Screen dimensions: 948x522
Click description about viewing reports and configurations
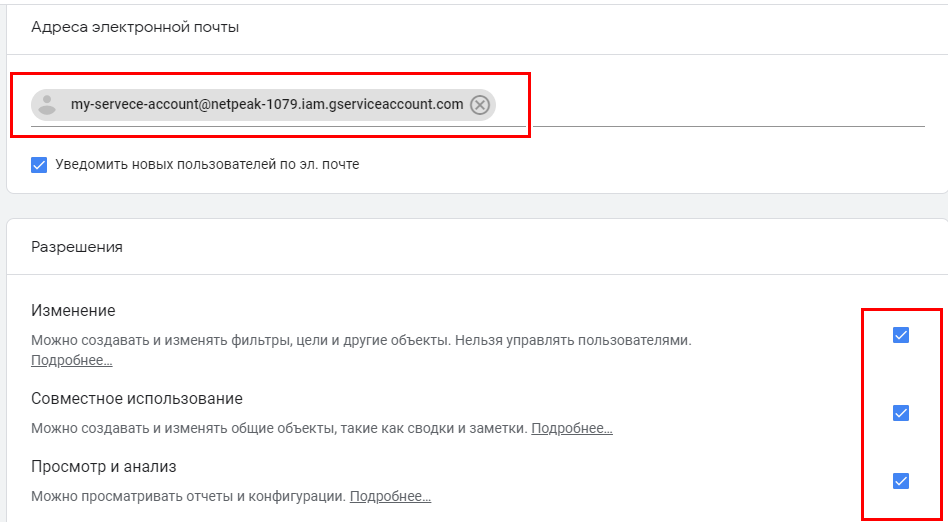coord(188,497)
